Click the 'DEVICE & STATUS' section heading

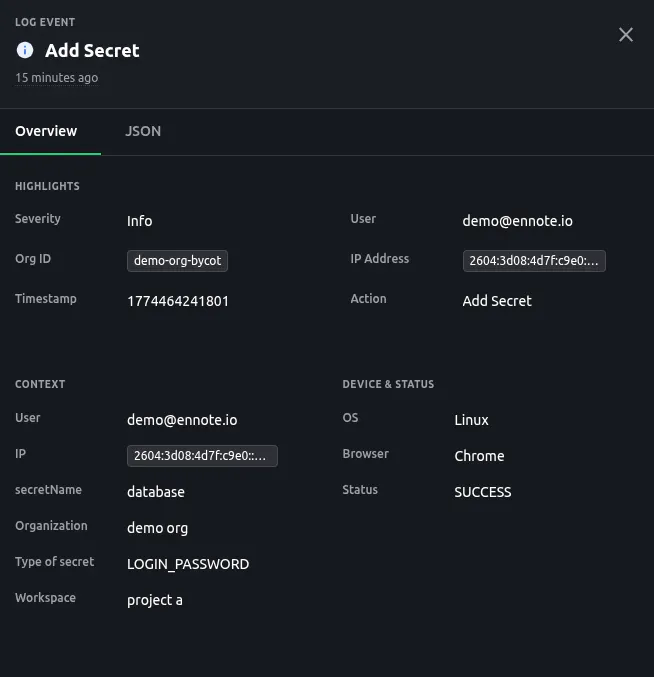(388, 384)
